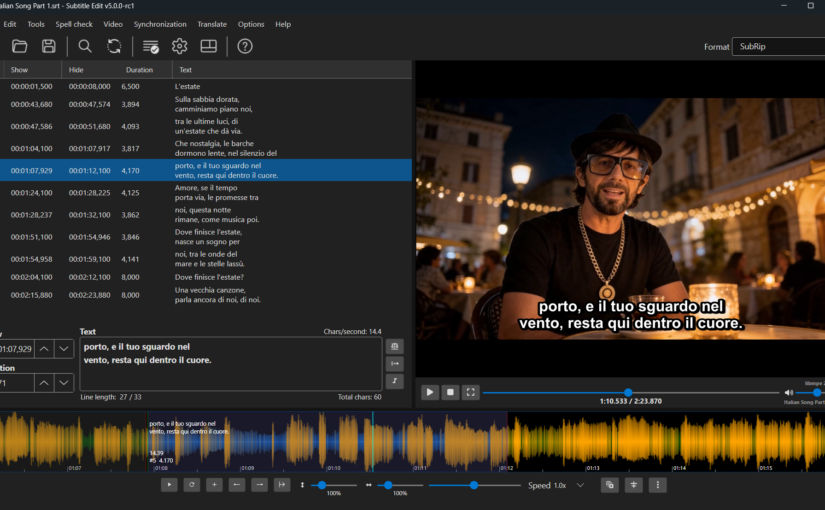Click the waveform play button
The image size is (825, 510).
click(169, 485)
